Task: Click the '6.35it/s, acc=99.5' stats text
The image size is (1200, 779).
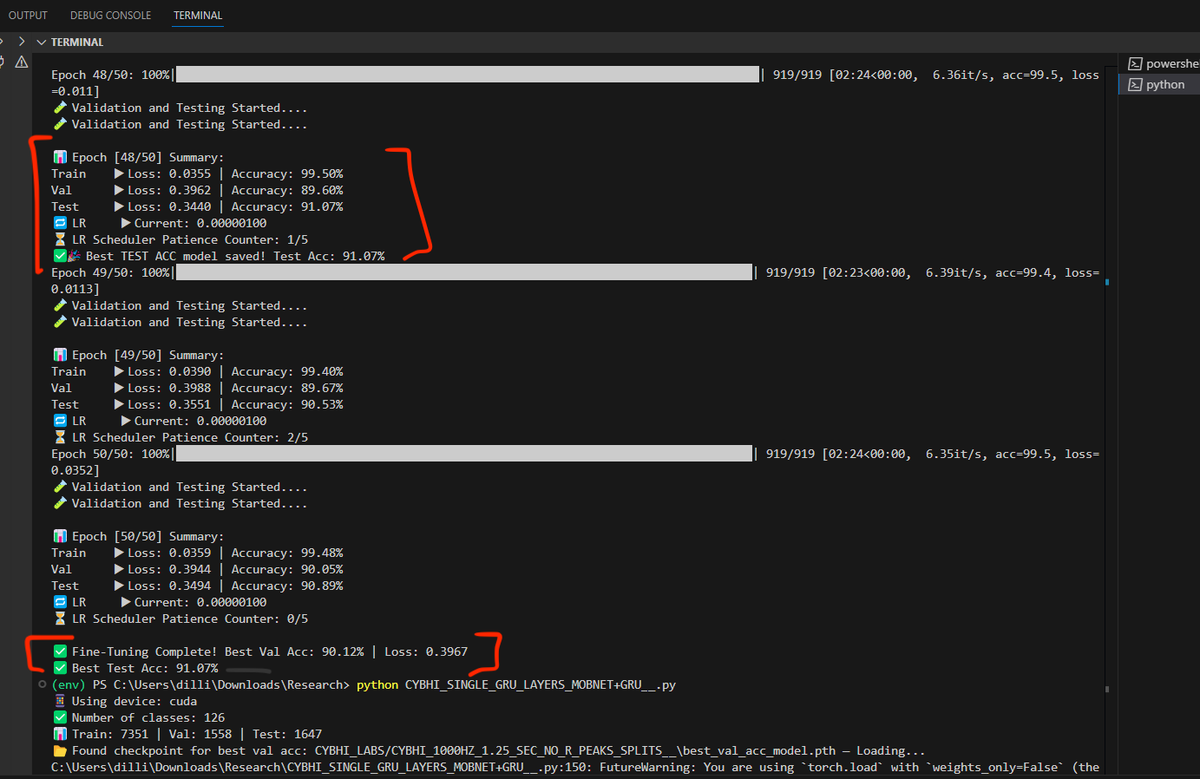Action: pyautogui.click(x=988, y=454)
